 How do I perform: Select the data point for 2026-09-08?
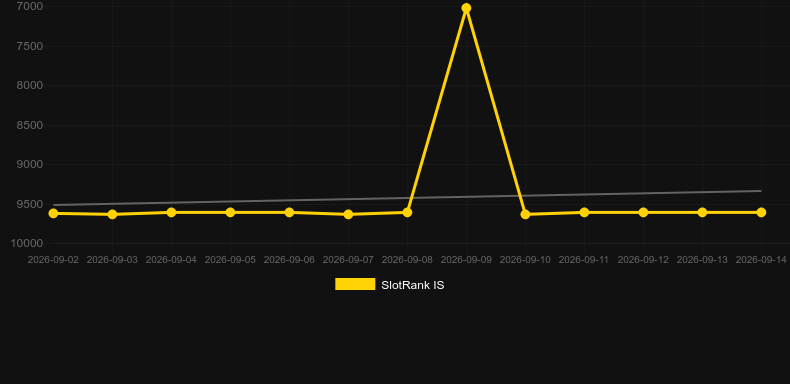(x=407, y=212)
